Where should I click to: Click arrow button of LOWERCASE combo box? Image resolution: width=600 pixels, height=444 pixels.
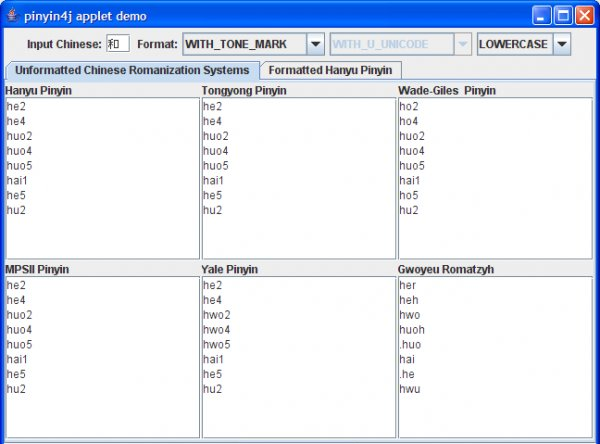pos(562,44)
